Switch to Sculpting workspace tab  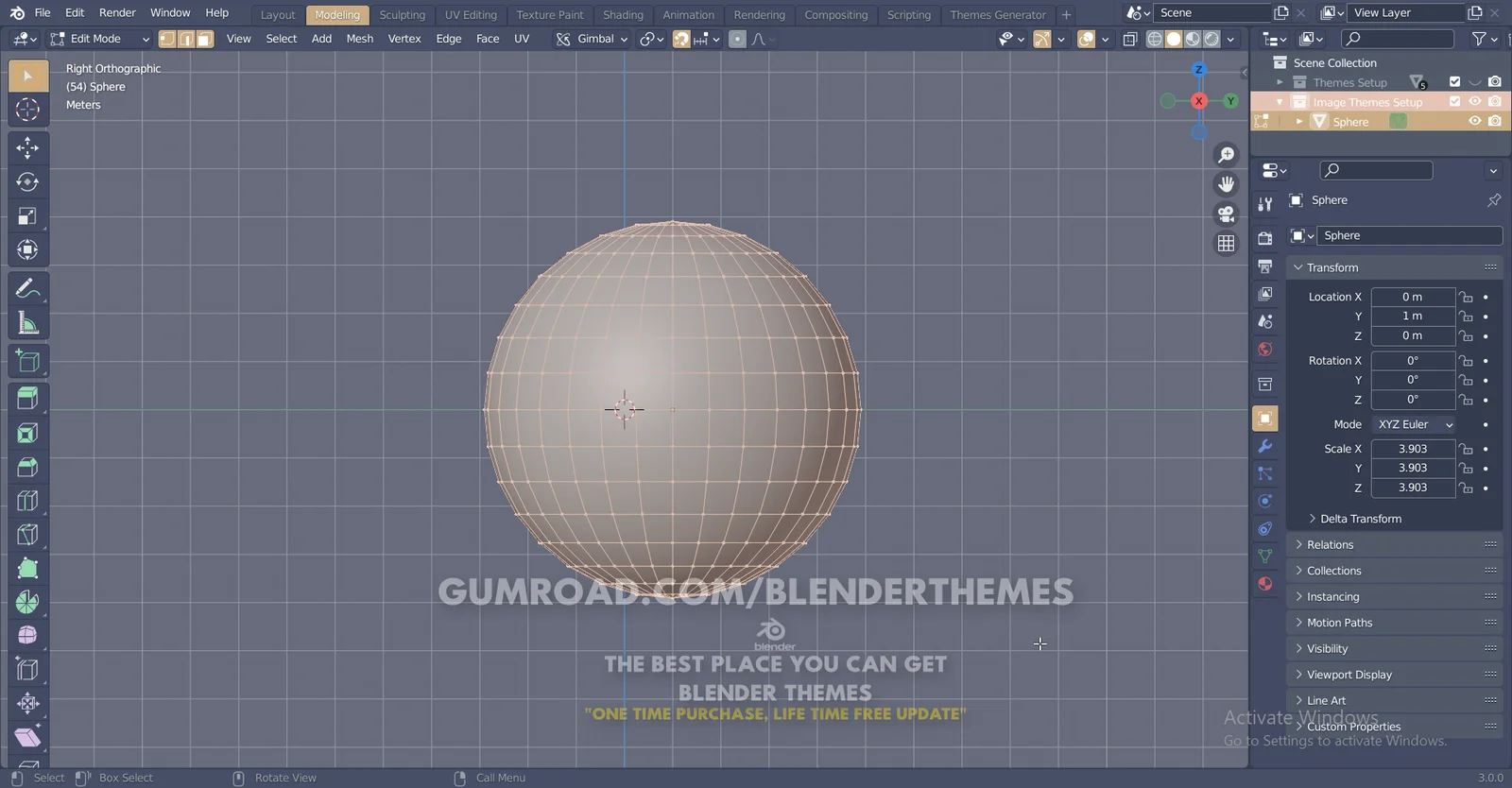tap(403, 15)
